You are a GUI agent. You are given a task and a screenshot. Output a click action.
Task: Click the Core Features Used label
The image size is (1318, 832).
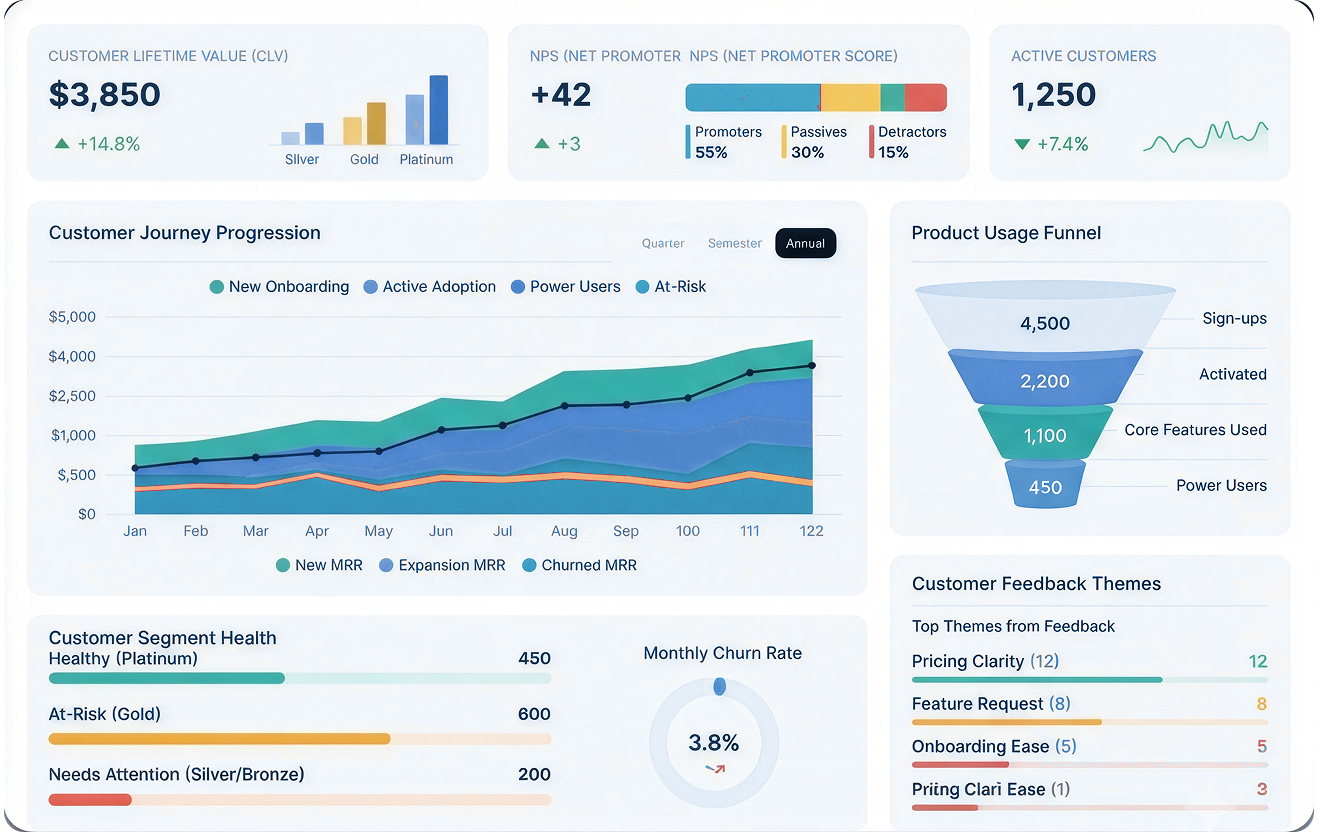click(1195, 430)
